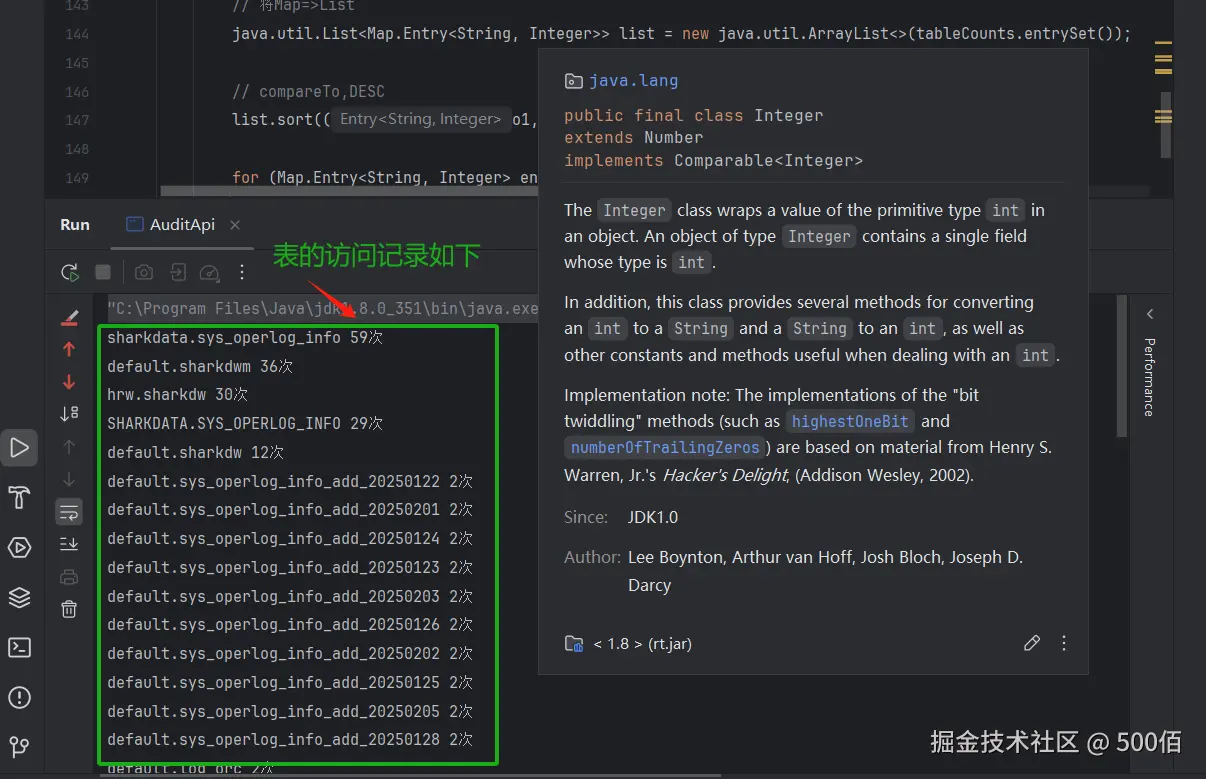Click the vertical editor scrollbar thumb
This screenshot has width=1206, height=779.
point(1165,124)
